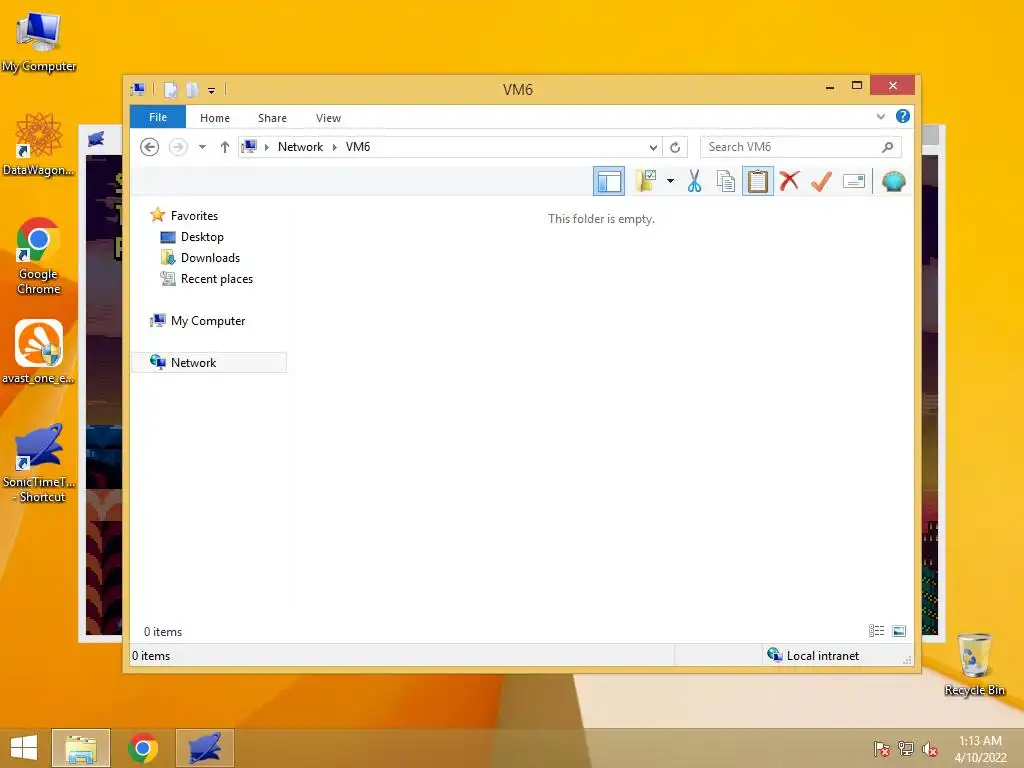
Task: Click the Sonic window title icon behind
Action: [96, 138]
